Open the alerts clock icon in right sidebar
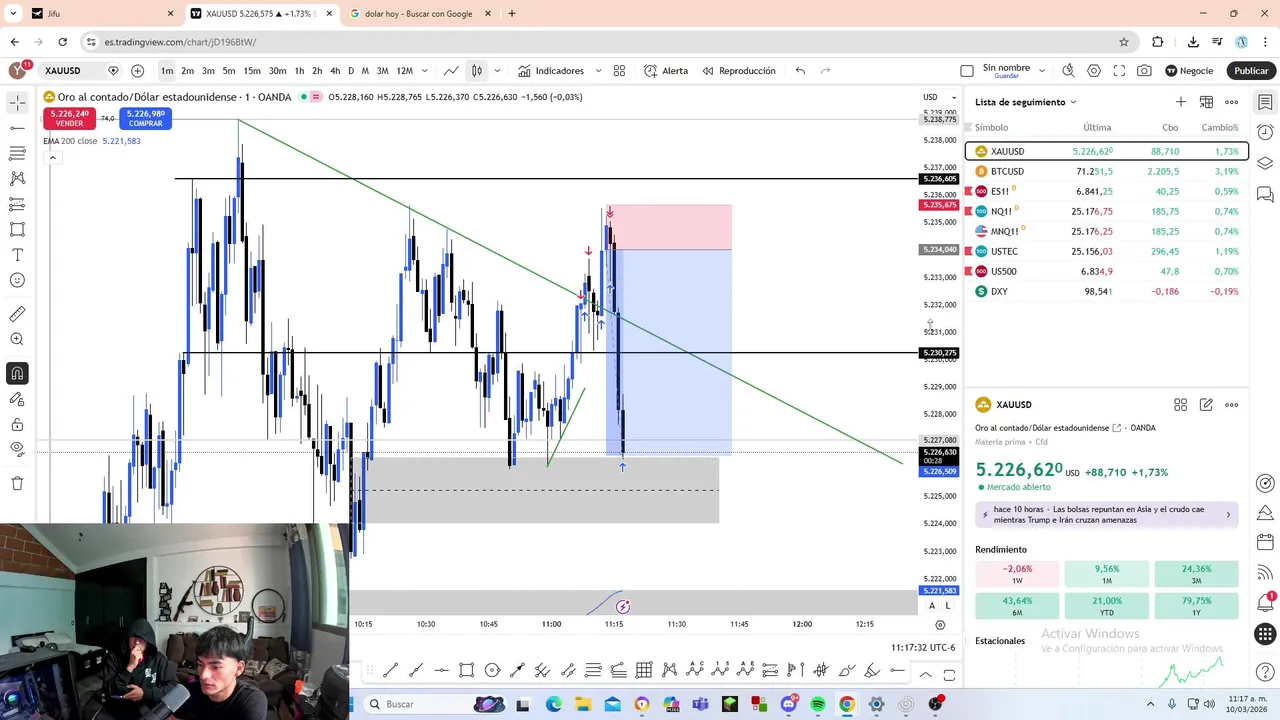This screenshot has height=720, width=1280. click(1265, 132)
